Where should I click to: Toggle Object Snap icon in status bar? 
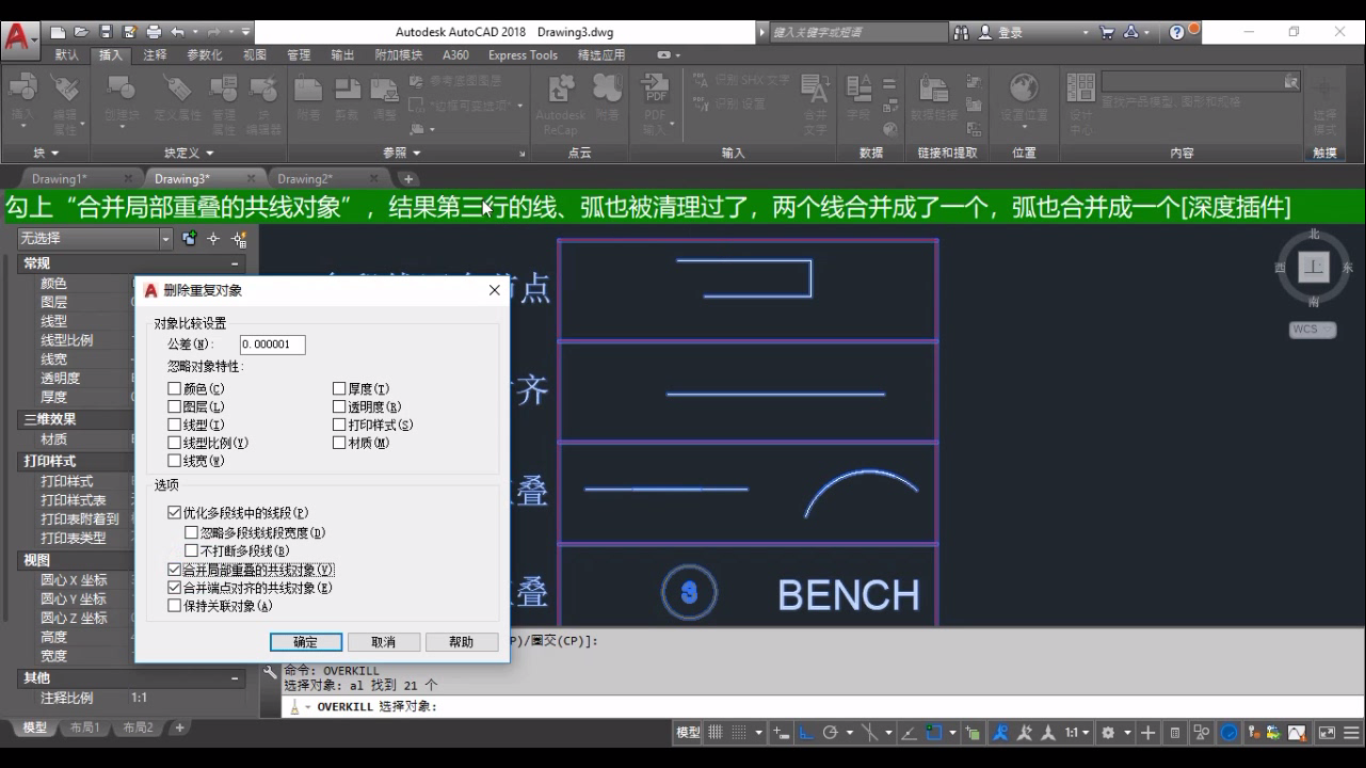pyautogui.click(x=934, y=733)
